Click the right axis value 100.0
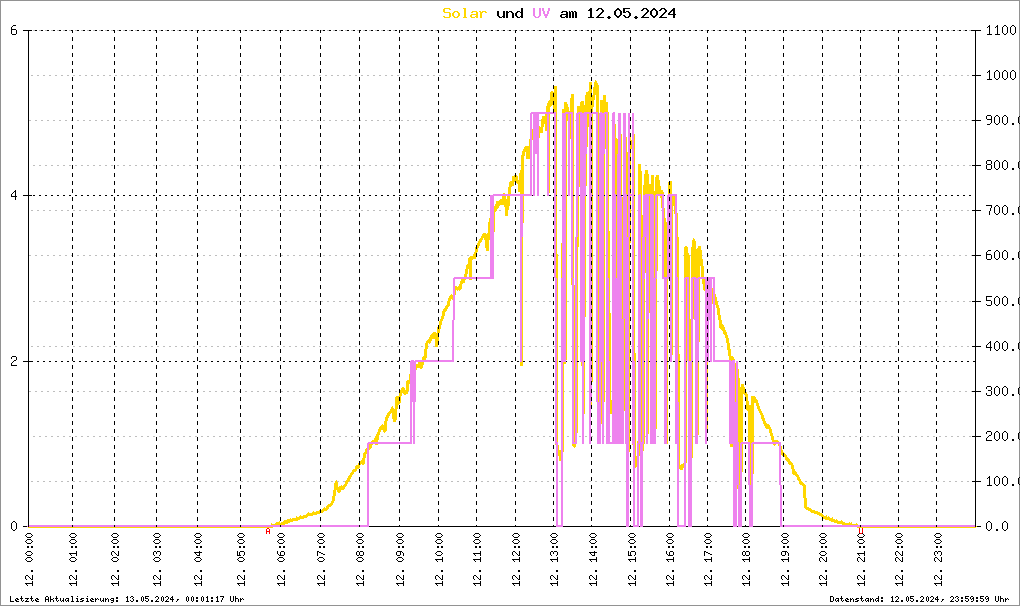This screenshot has width=1020, height=606. point(1000,482)
